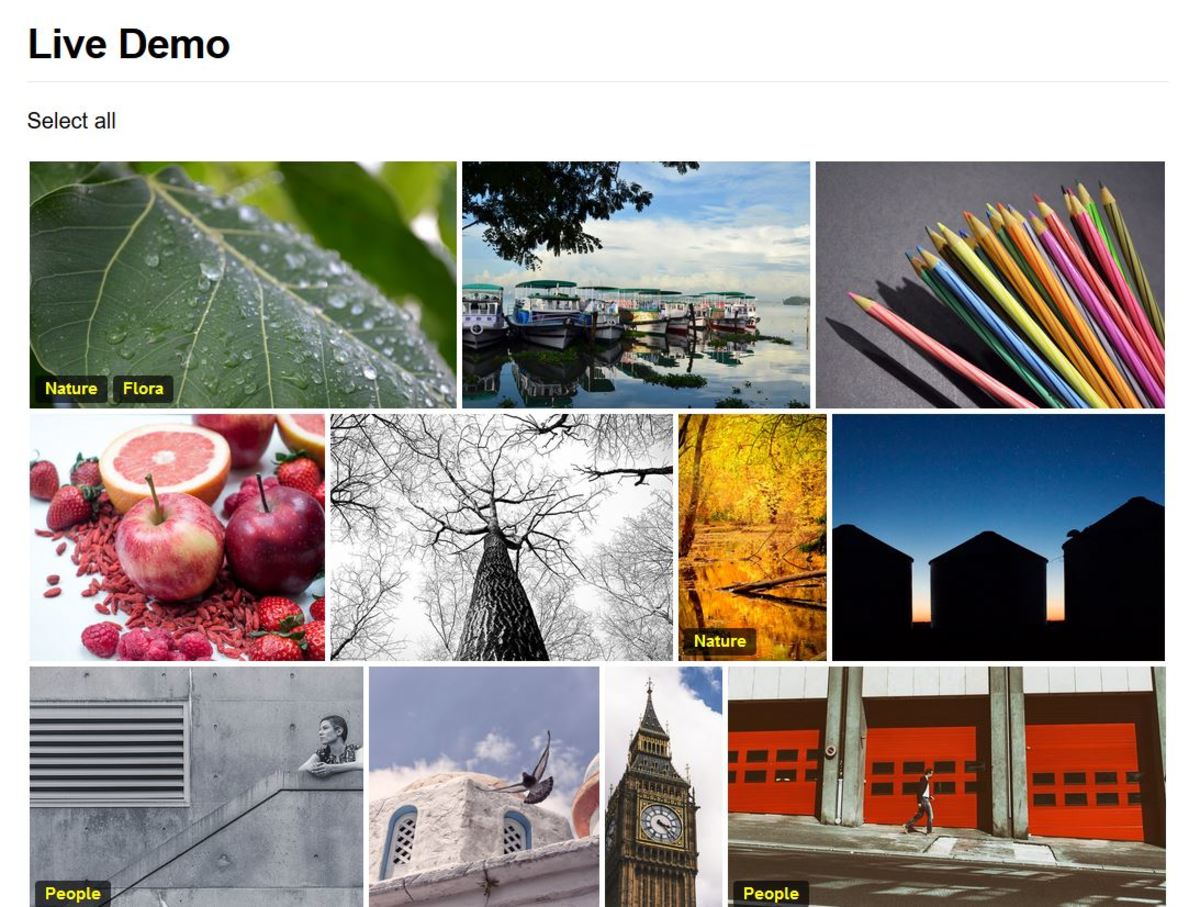
Task: Open the flying pigeon photo
Action: pos(484,787)
